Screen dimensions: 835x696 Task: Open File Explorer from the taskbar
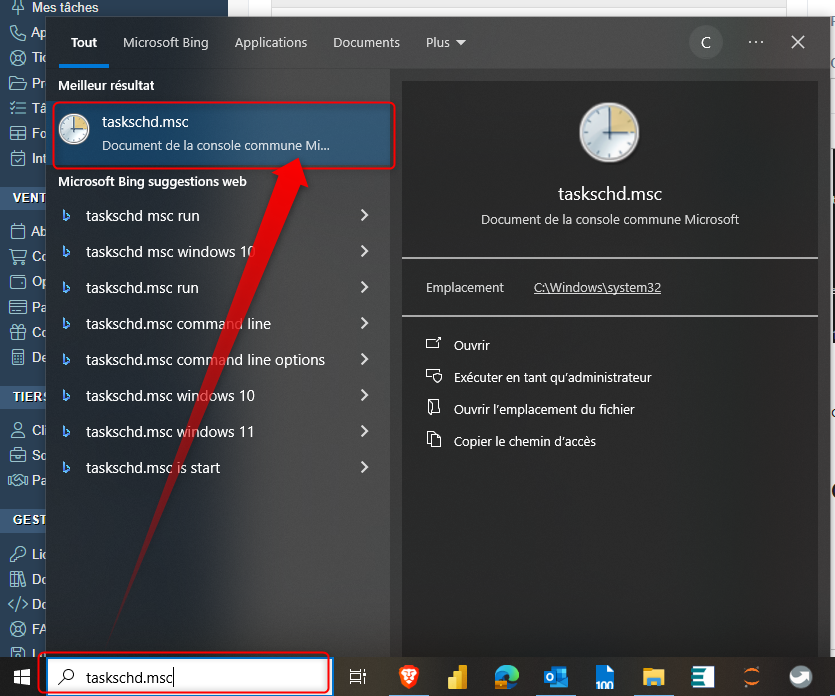653,677
